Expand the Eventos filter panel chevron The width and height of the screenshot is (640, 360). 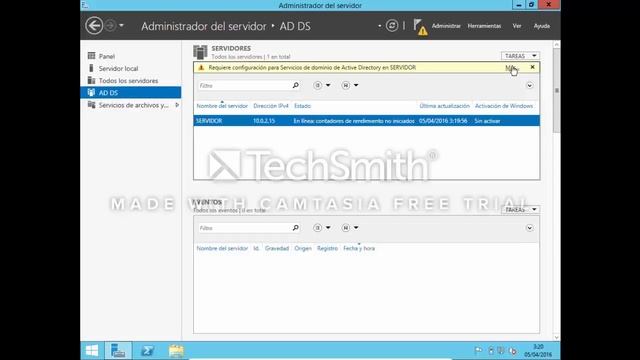click(x=529, y=228)
